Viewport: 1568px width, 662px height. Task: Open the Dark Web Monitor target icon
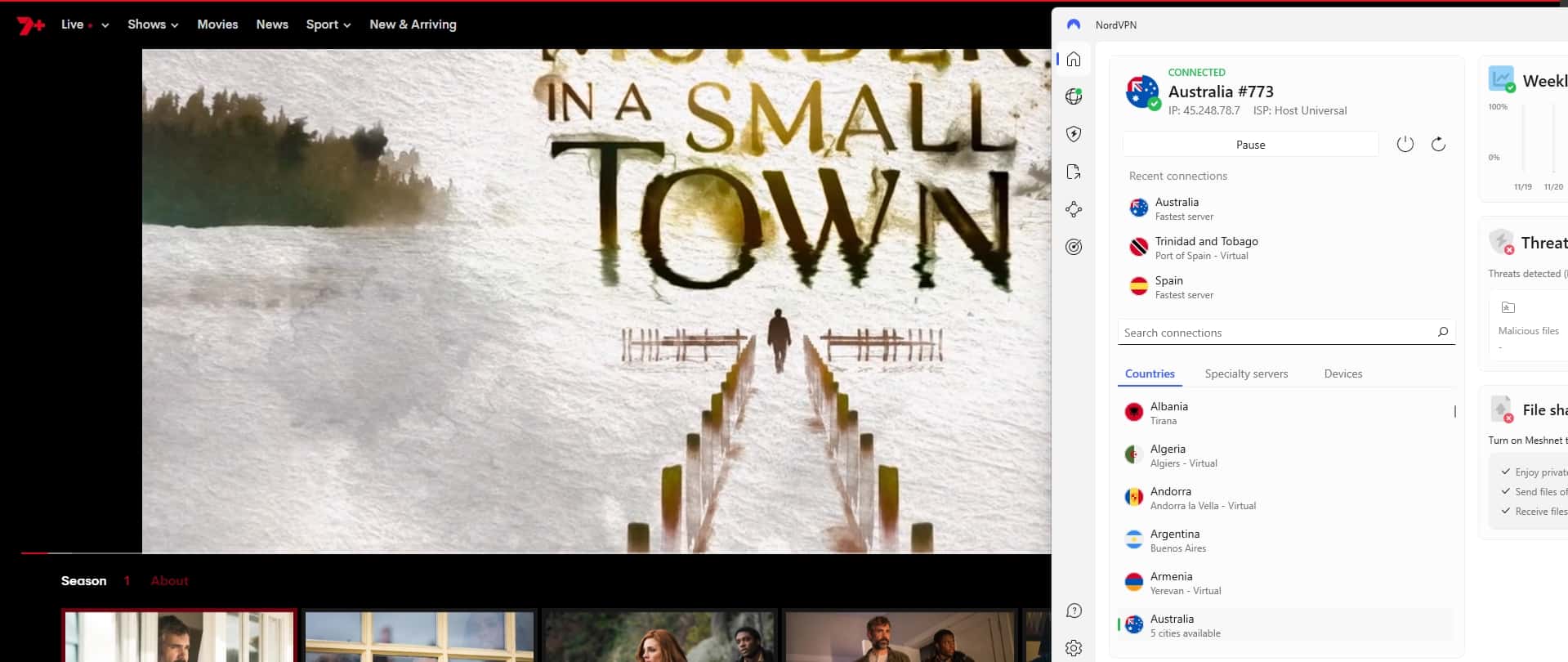pyautogui.click(x=1074, y=247)
